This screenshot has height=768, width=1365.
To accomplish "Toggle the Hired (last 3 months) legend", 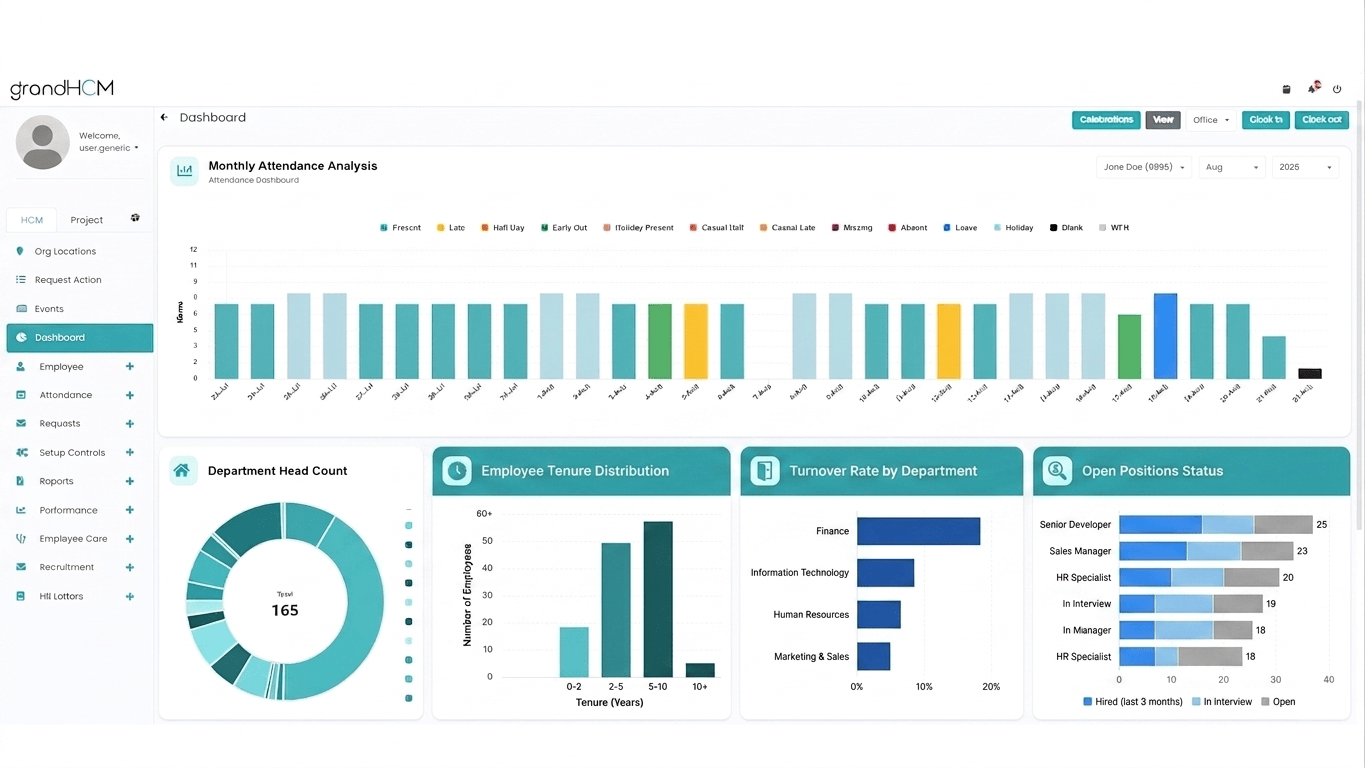I will [1133, 702].
